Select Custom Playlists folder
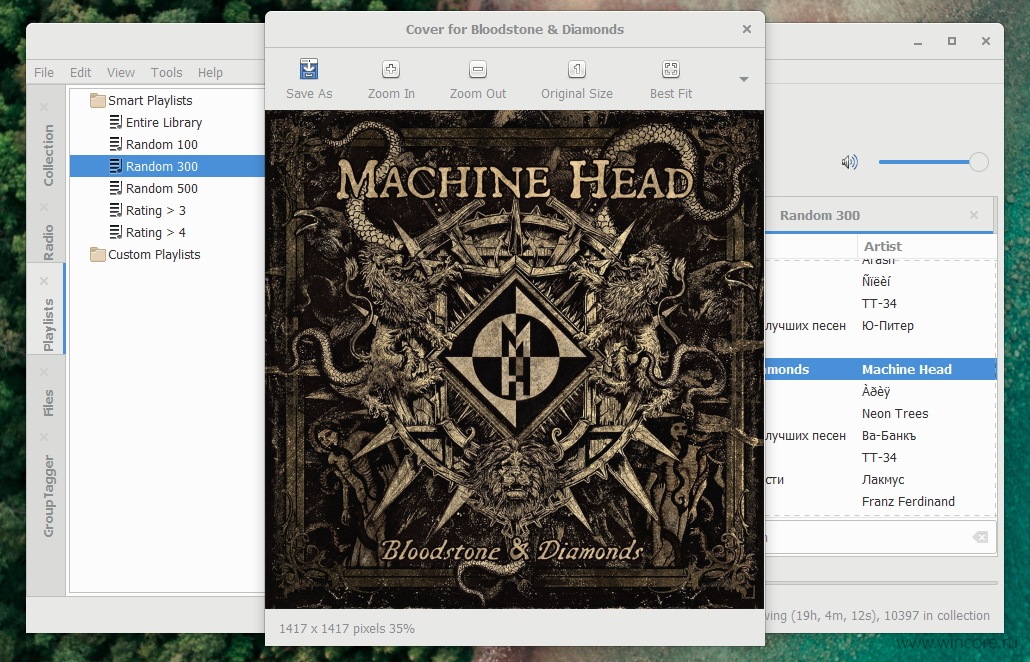 coord(154,254)
